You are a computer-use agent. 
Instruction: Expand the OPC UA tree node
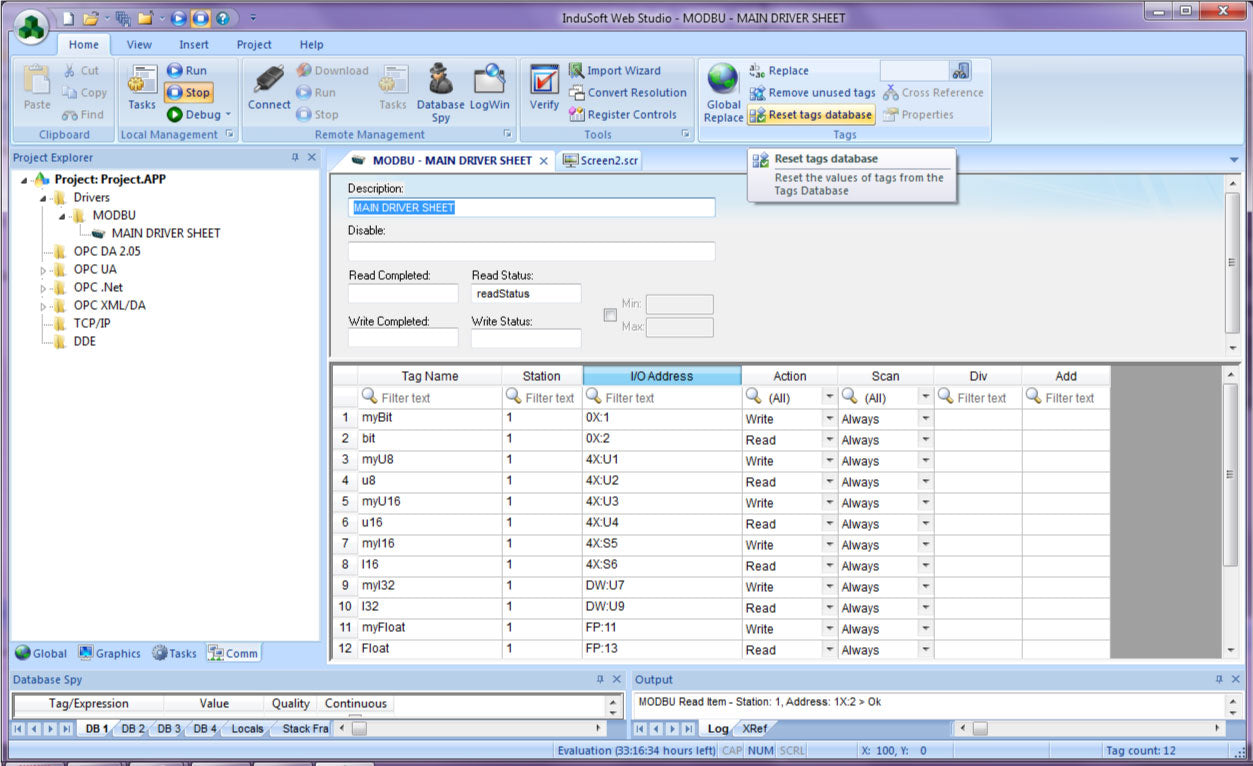pyautogui.click(x=44, y=270)
